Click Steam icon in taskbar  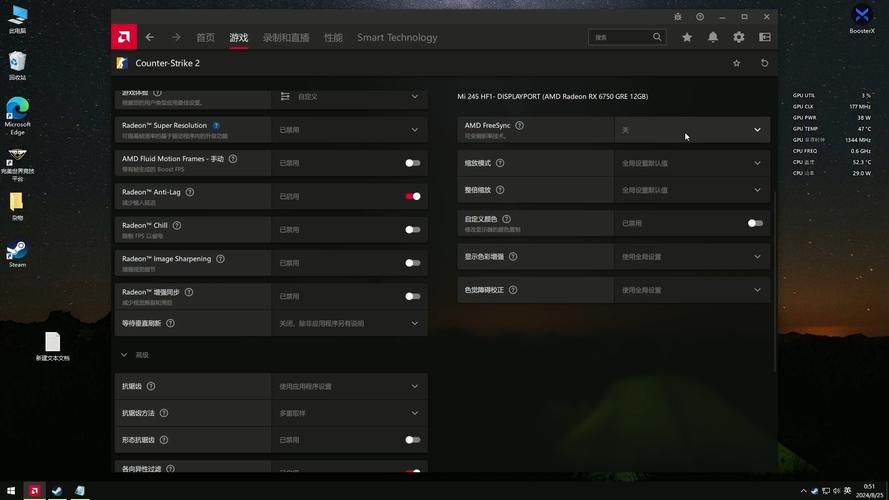[57, 491]
